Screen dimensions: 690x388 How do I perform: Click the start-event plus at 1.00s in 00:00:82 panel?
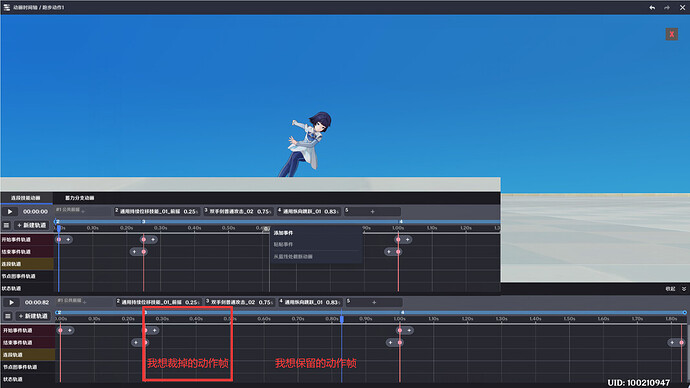tap(409, 330)
